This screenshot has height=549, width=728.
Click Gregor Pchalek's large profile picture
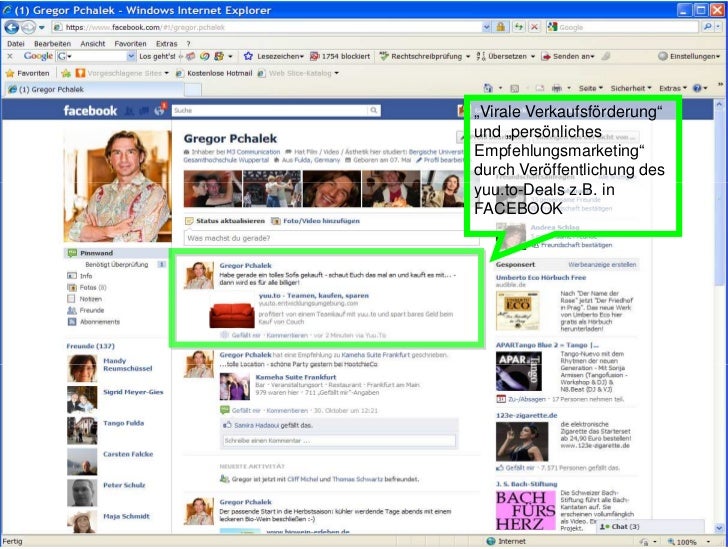(x=117, y=186)
